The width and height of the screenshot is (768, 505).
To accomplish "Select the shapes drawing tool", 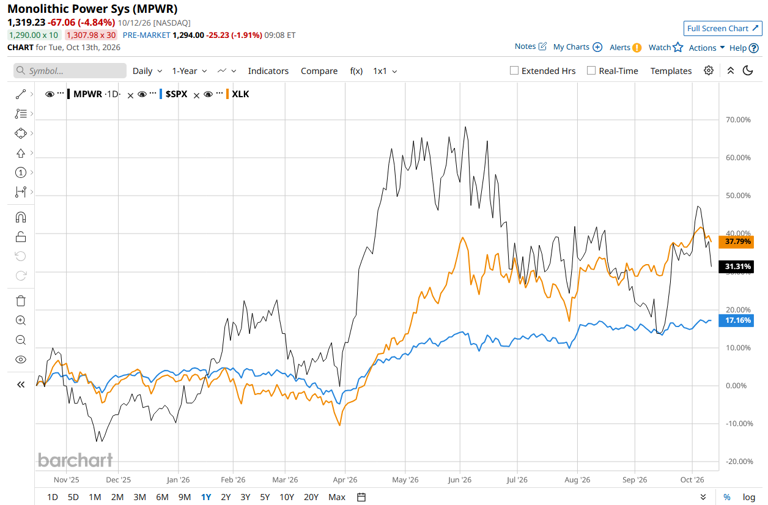I will pyautogui.click(x=21, y=133).
